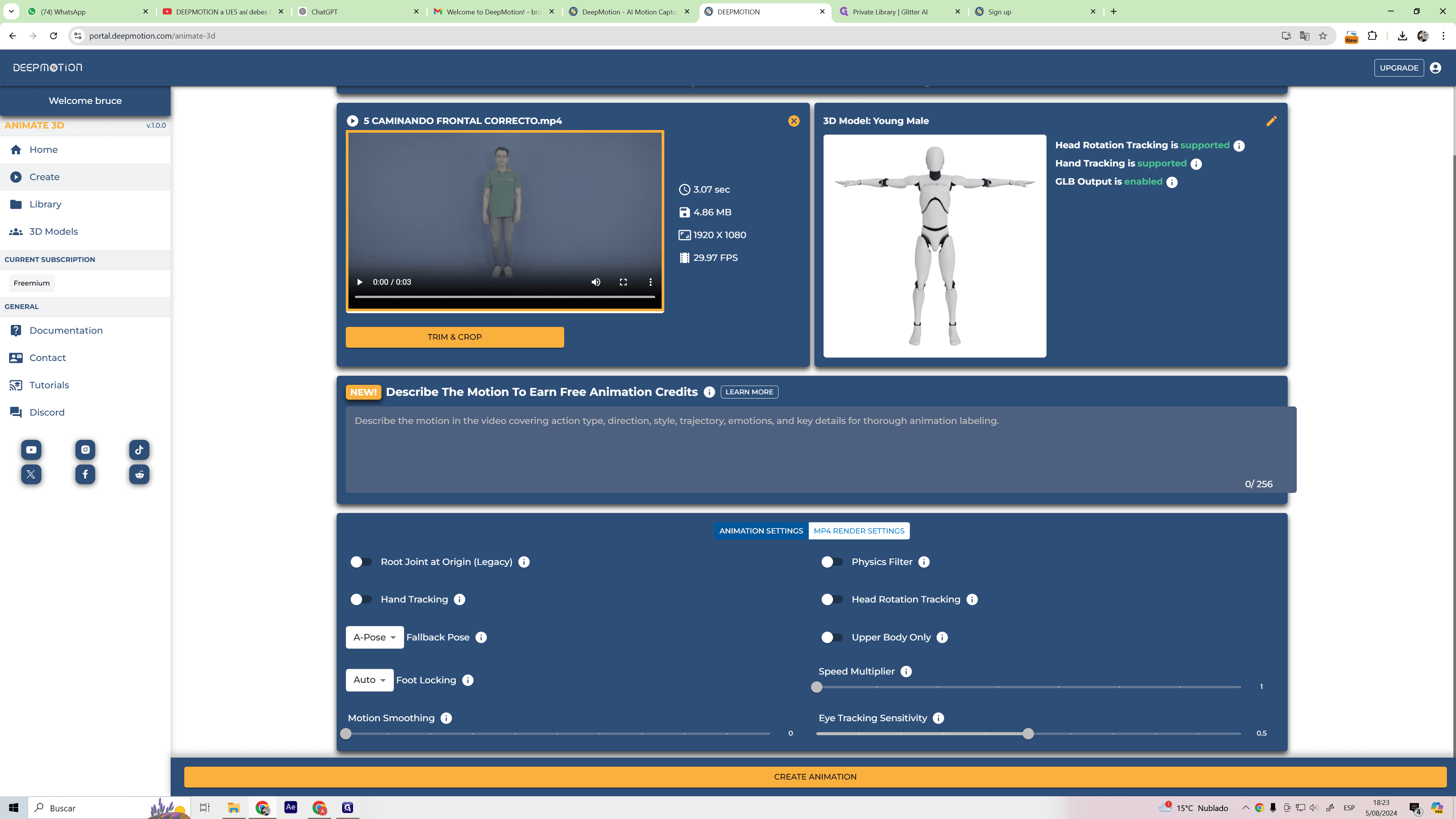Click the Eye Tracking Sensitivity slider handle
Viewport: 1456px width, 819px height.
1028,734
